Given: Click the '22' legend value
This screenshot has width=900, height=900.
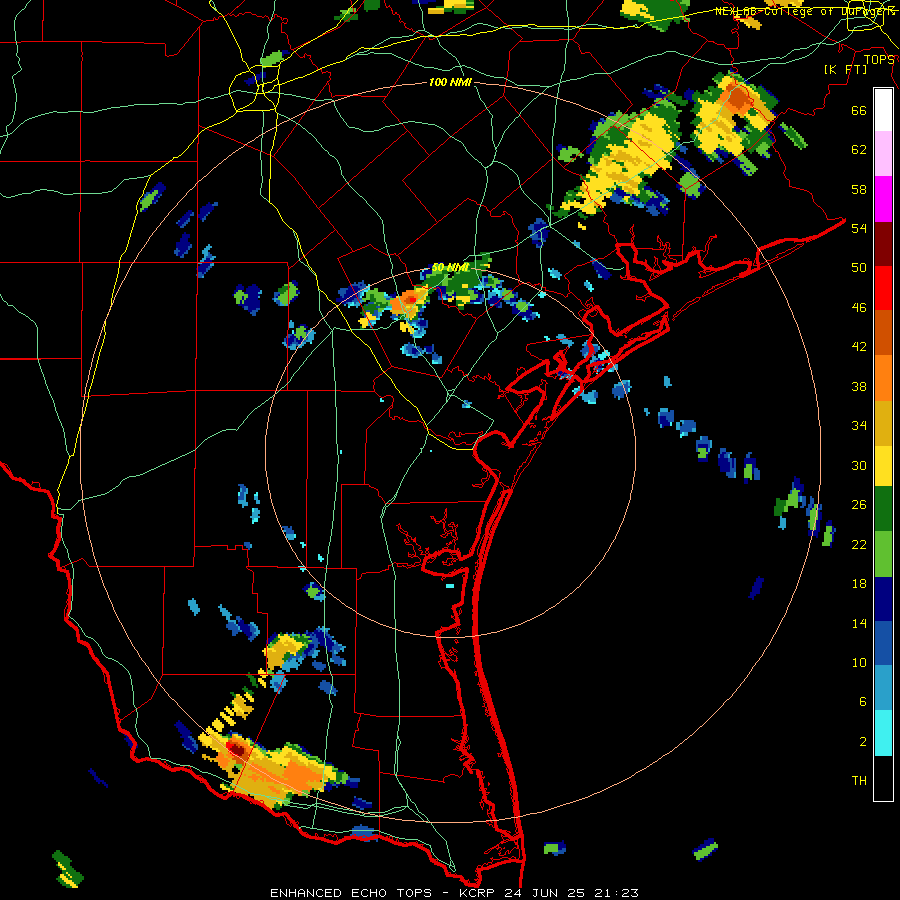Looking at the screenshot, I should click(x=859, y=545).
